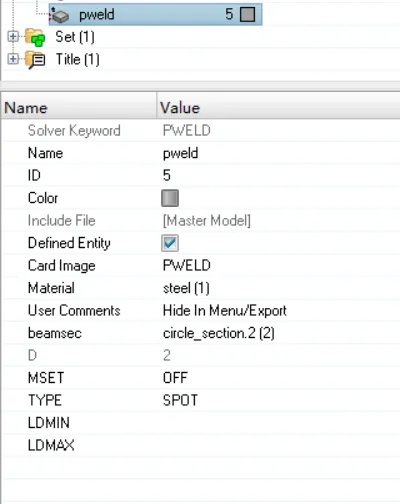This screenshot has height=504, width=400.
Task: Toggle the Defined Entity checkbox
Action: tap(170, 243)
